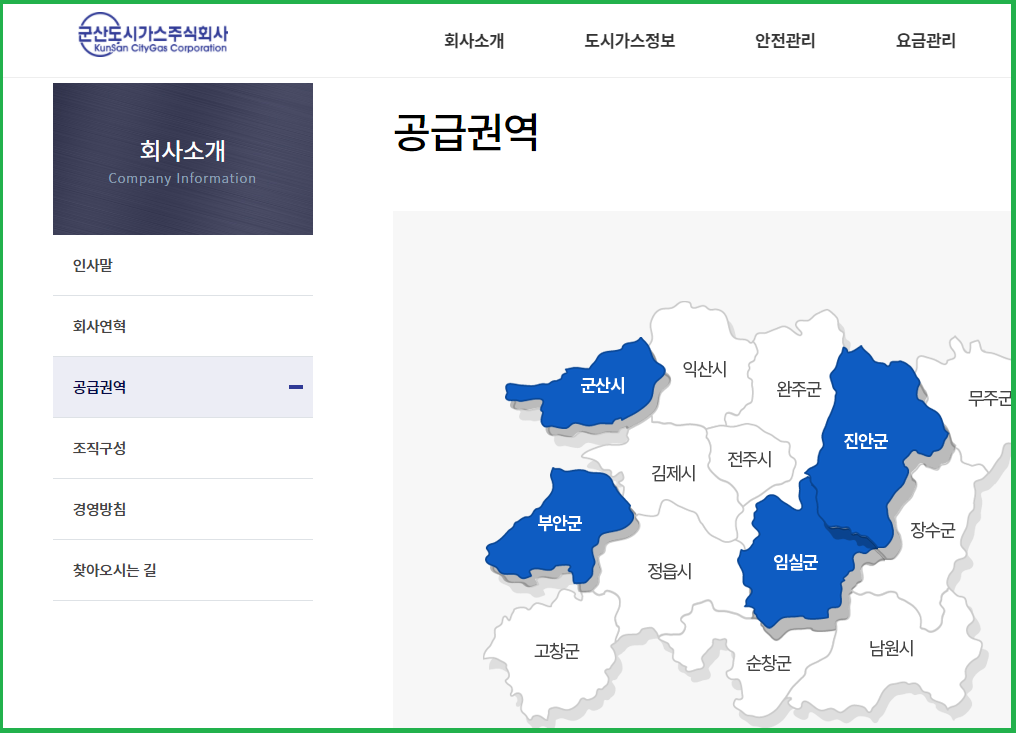
Task: Open the 회사소개 top menu
Action: point(474,41)
